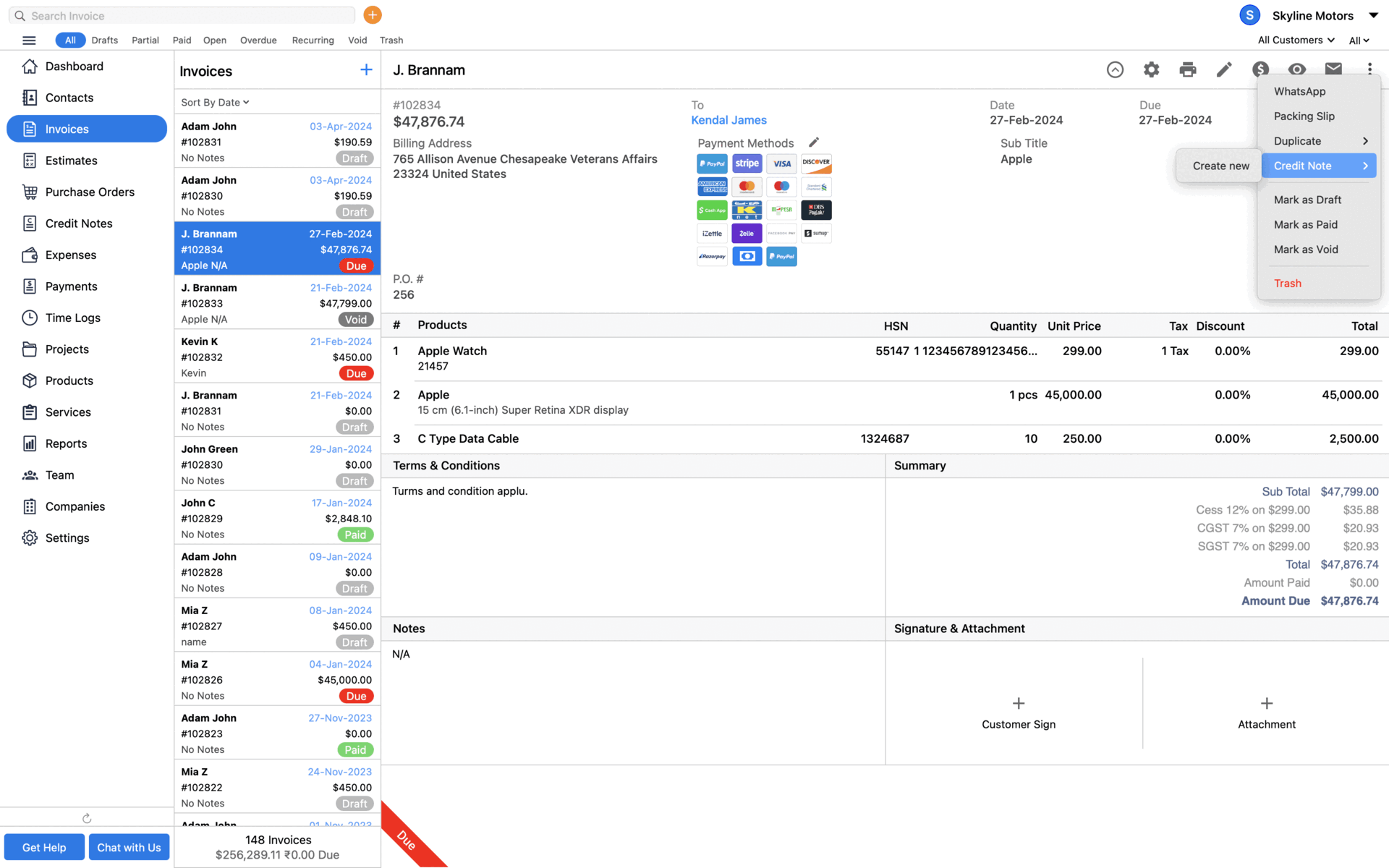This screenshot has width=1389, height=868.
Task: Send invoice with mail icon
Action: click(x=1333, y=69)
